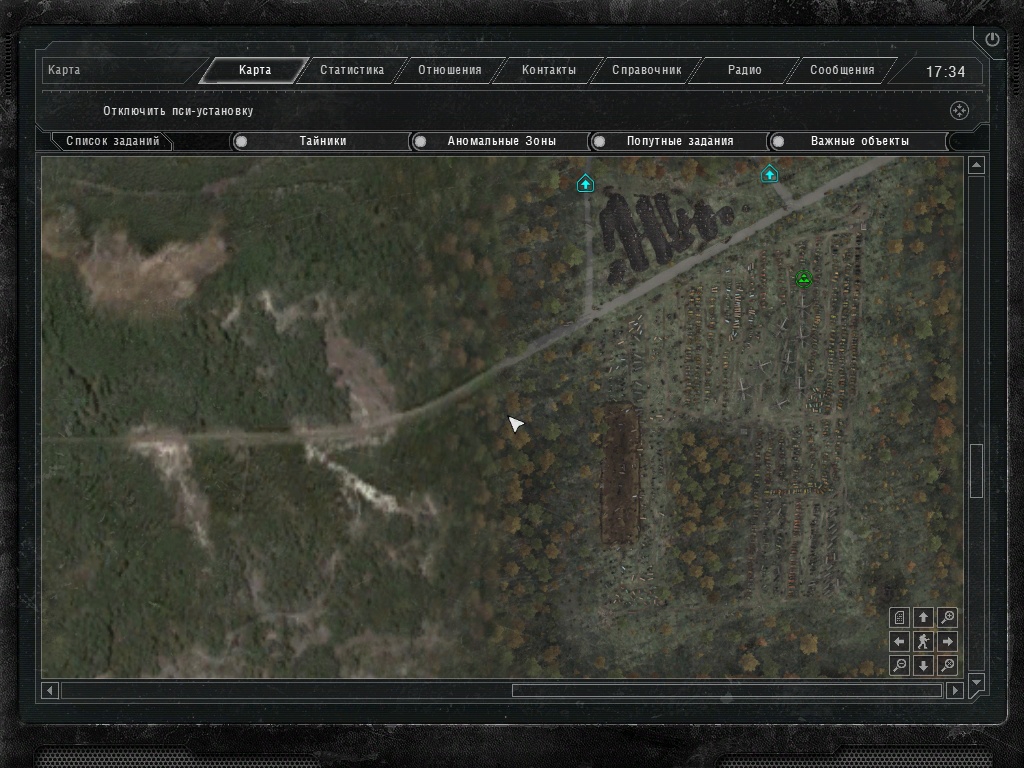1024x768 pixels.
Task: Pan the map down with arrow
Action: pyautogui.click(x=923, y=665)
